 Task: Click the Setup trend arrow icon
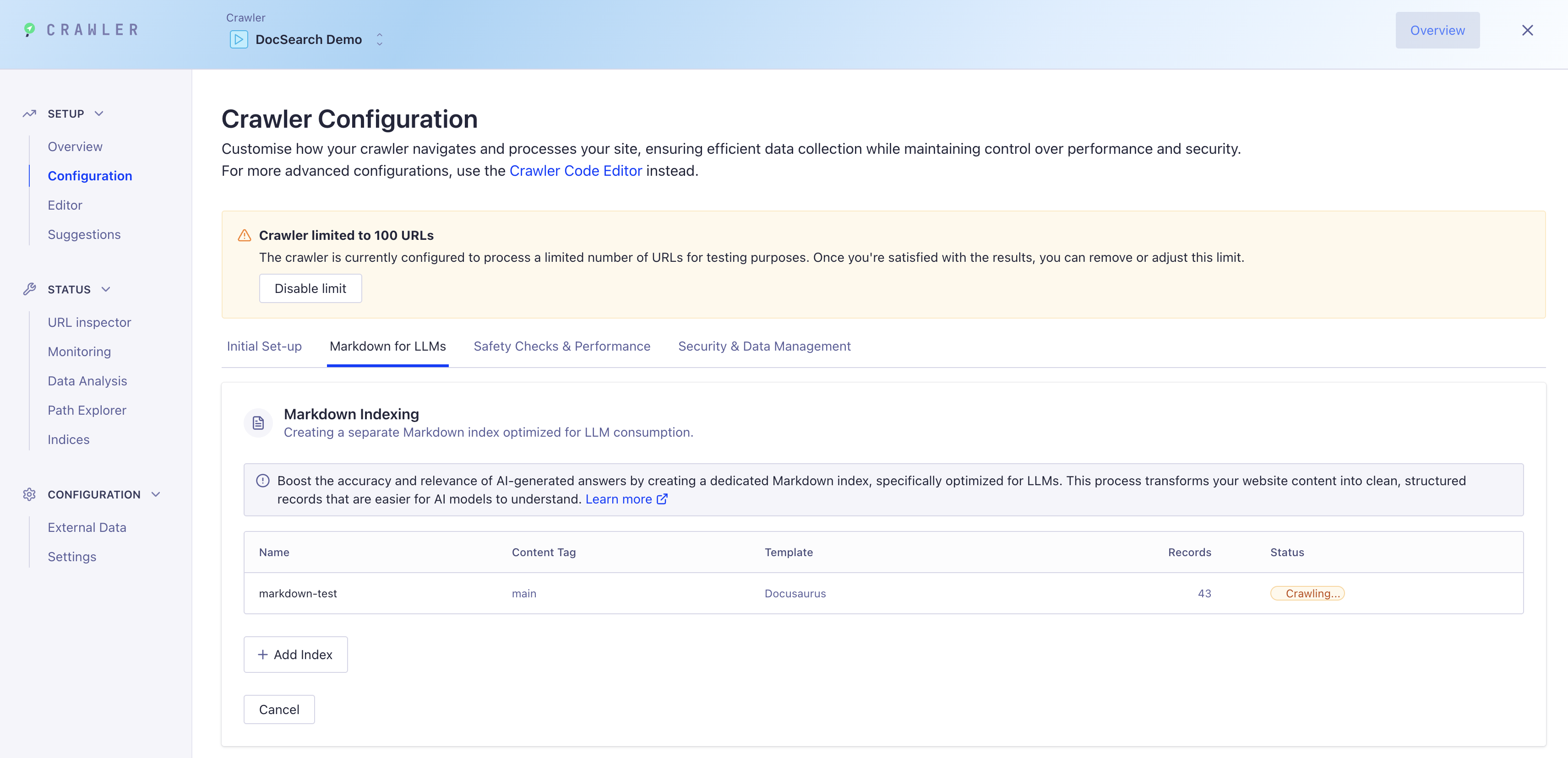[29, 114]
